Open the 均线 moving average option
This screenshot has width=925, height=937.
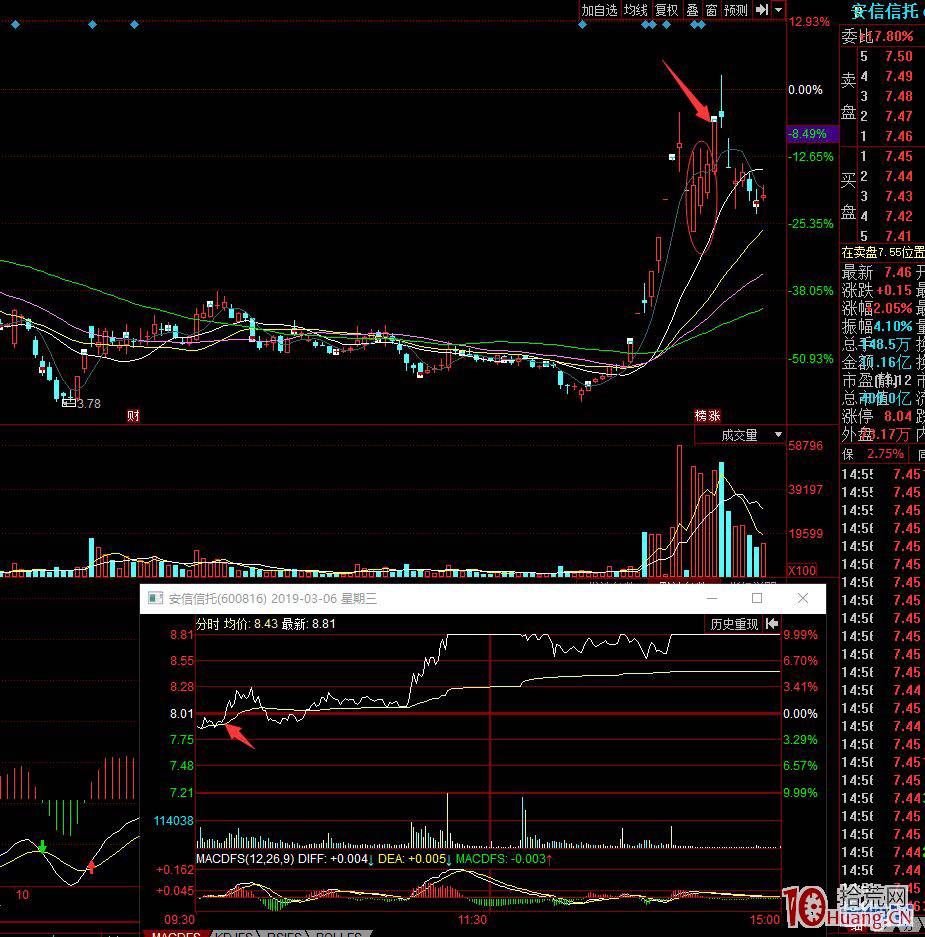635,10
